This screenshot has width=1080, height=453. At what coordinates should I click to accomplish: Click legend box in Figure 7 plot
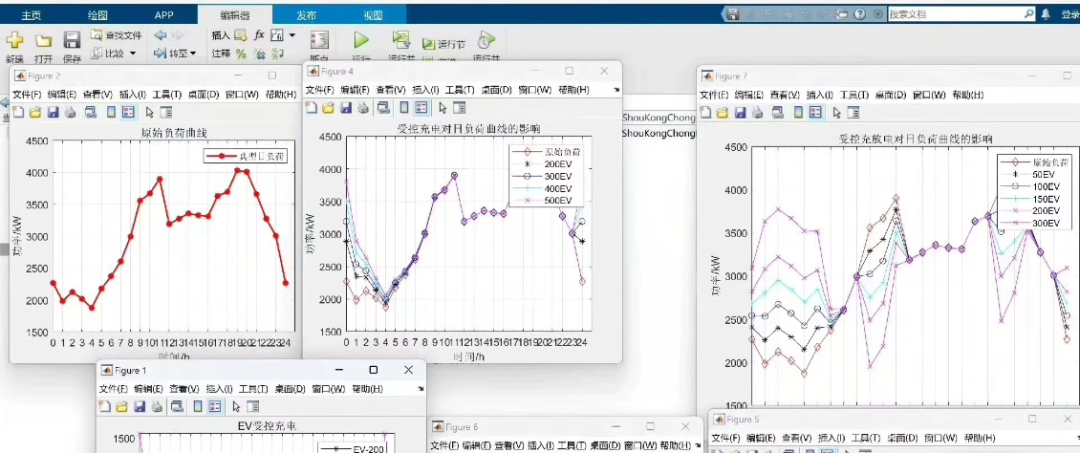point(1035,193)
